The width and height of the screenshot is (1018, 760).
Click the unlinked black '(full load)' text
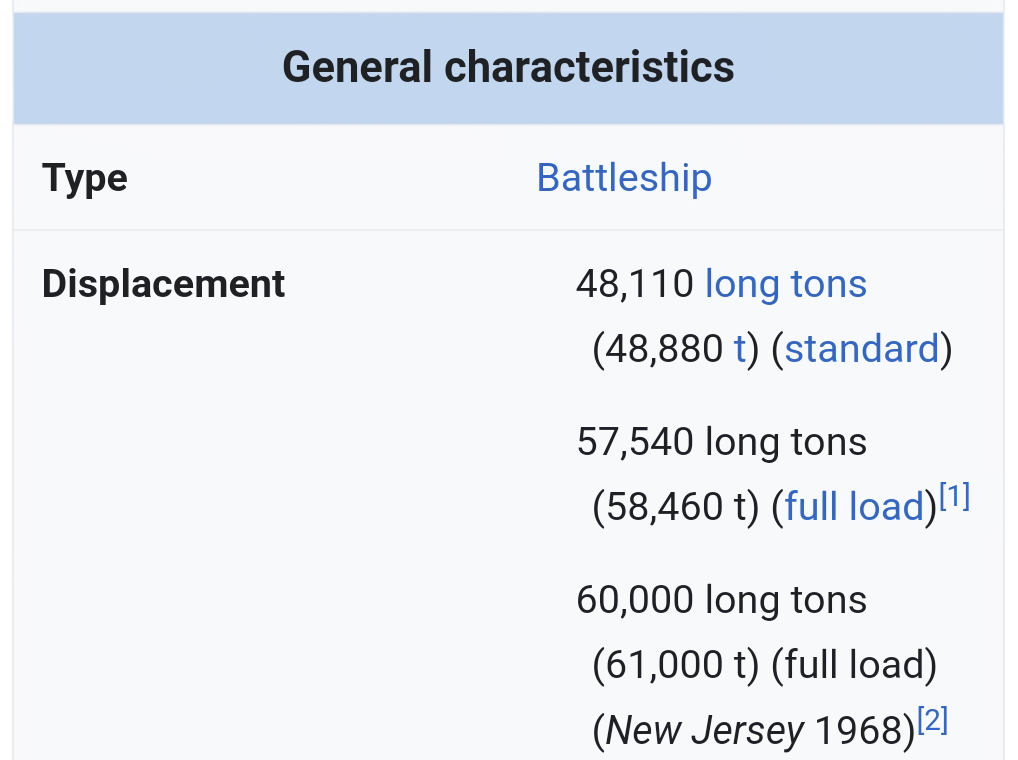tap(854, 665)
